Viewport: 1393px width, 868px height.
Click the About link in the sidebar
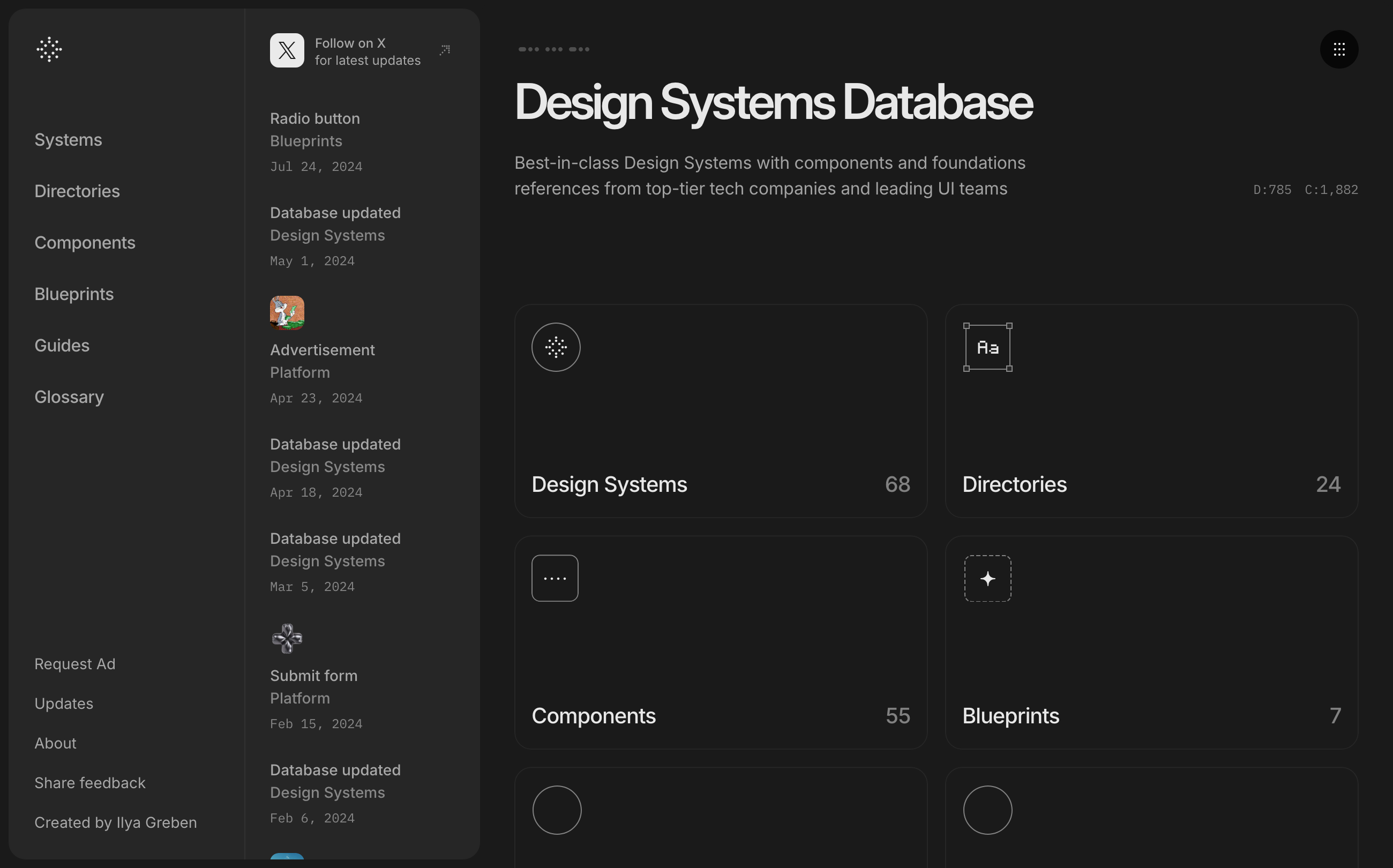(55, 743)
